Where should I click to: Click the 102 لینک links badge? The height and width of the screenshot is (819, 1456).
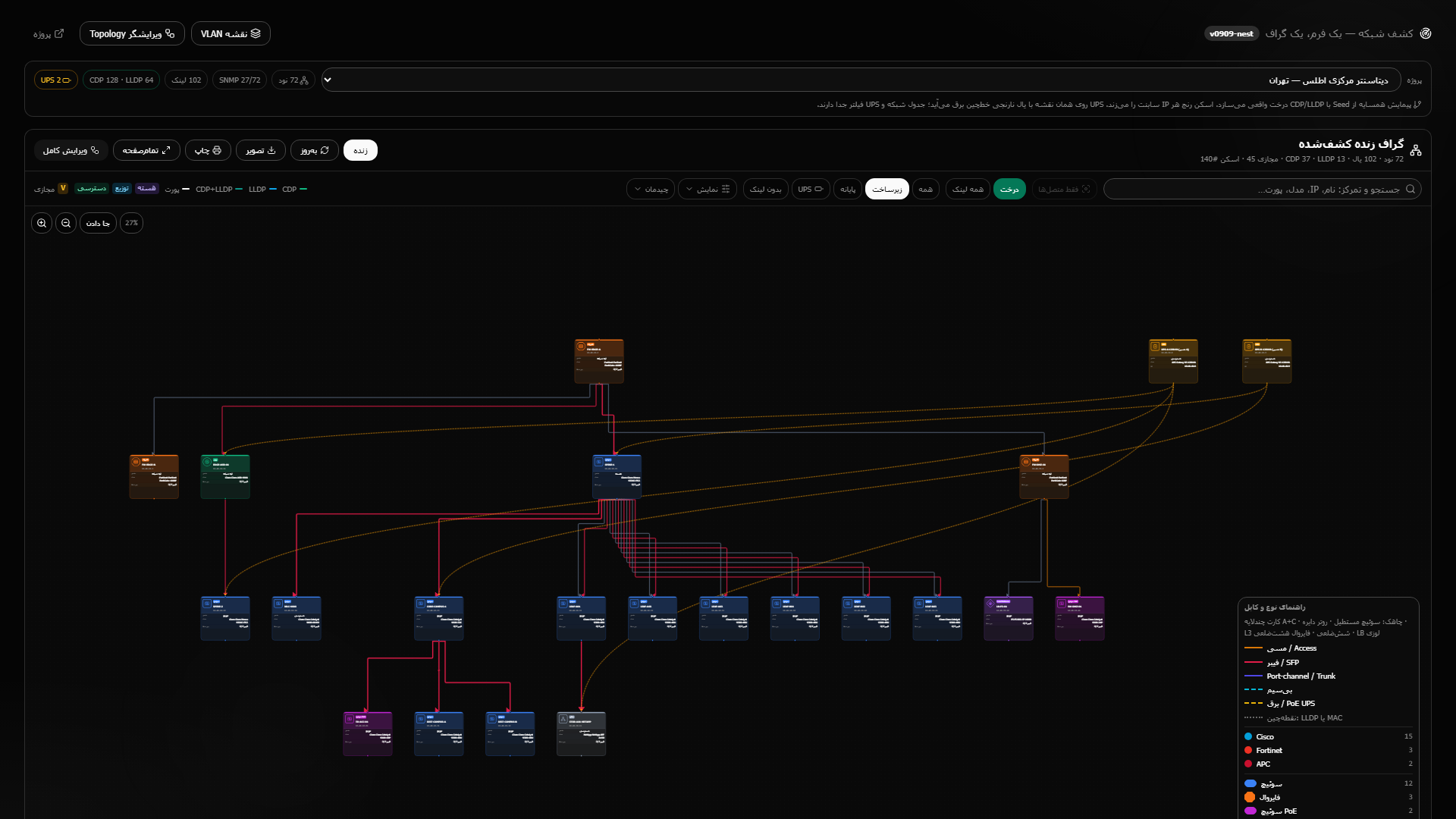[x=187, y=80]
